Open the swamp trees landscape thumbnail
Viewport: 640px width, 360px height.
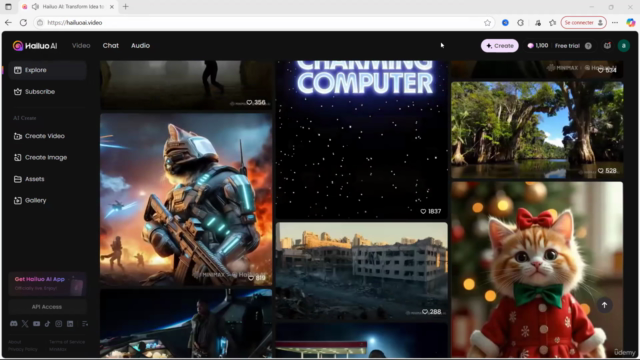tap(537, 130)
